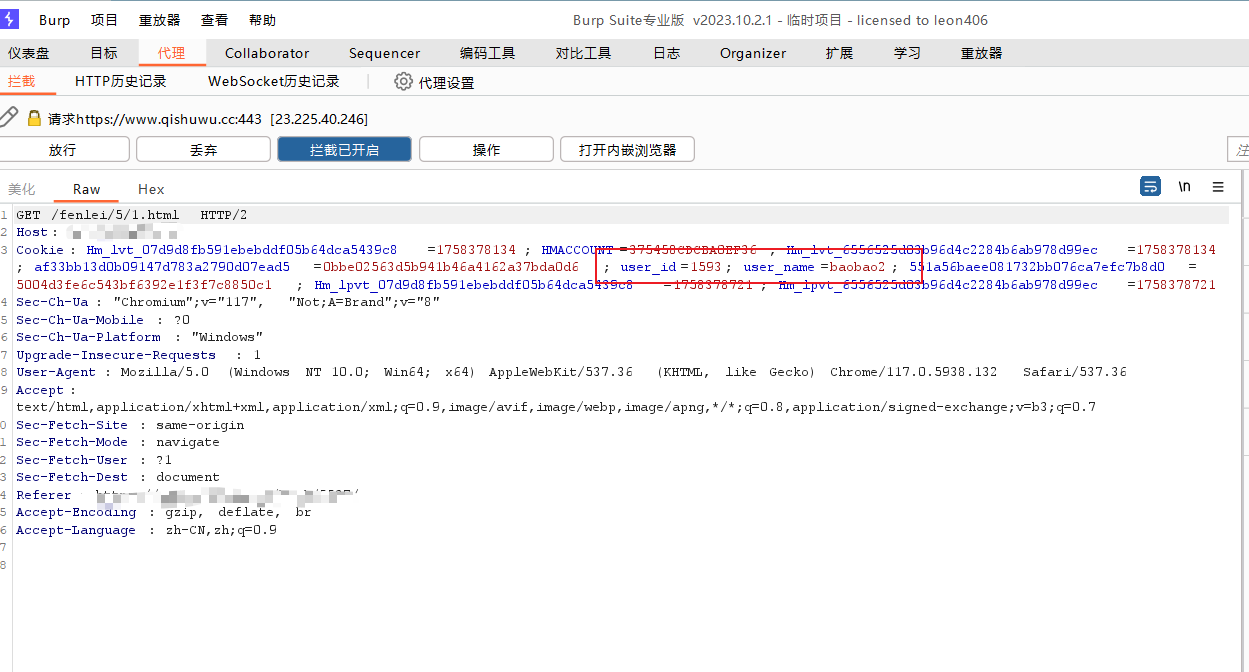Screen dimensions: 1249x672
Task: Open the 项目 menu
Action: point(104,20)
